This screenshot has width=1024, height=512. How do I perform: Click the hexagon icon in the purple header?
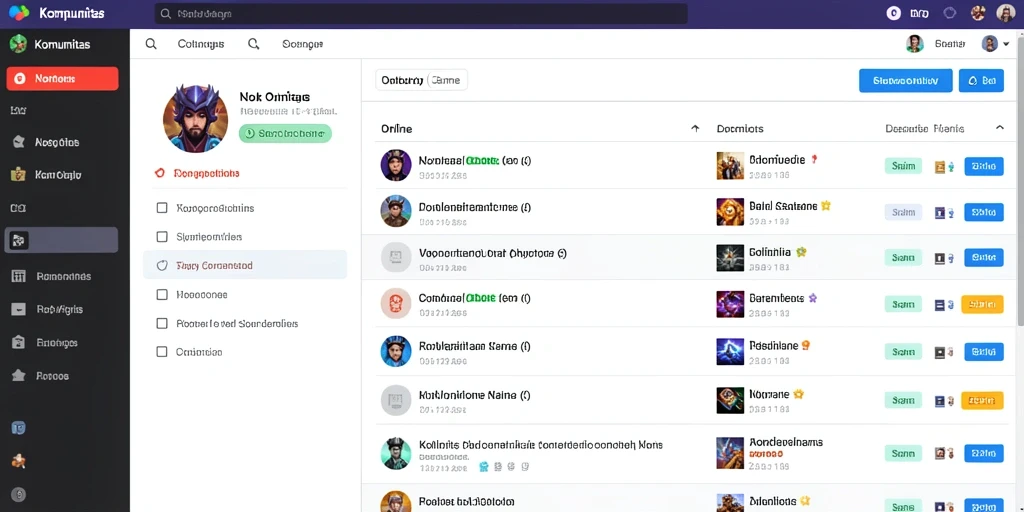point(950,13)
